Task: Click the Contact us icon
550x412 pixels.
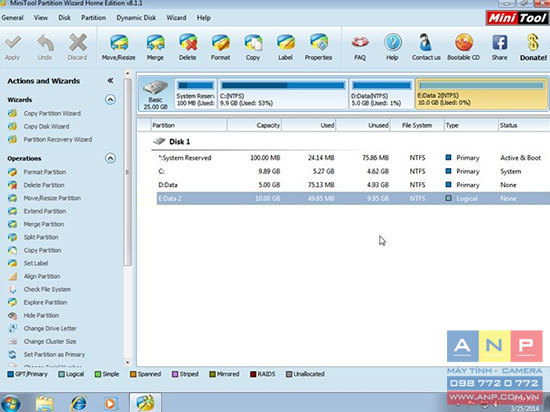Action: tap(425, 43)
